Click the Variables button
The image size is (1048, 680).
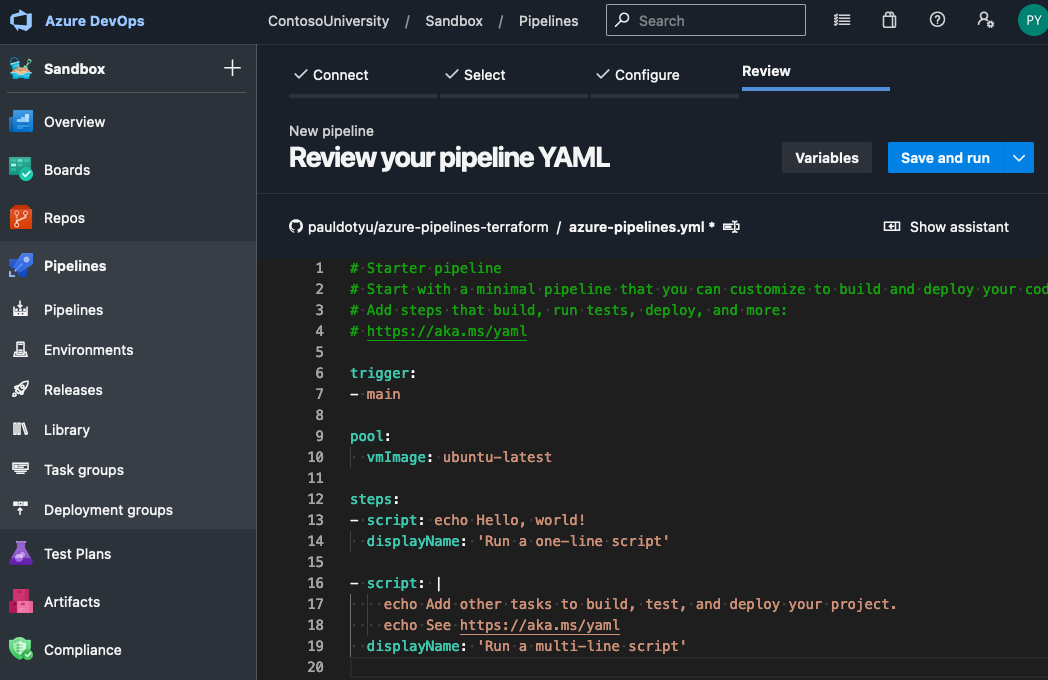coord(826,158)
